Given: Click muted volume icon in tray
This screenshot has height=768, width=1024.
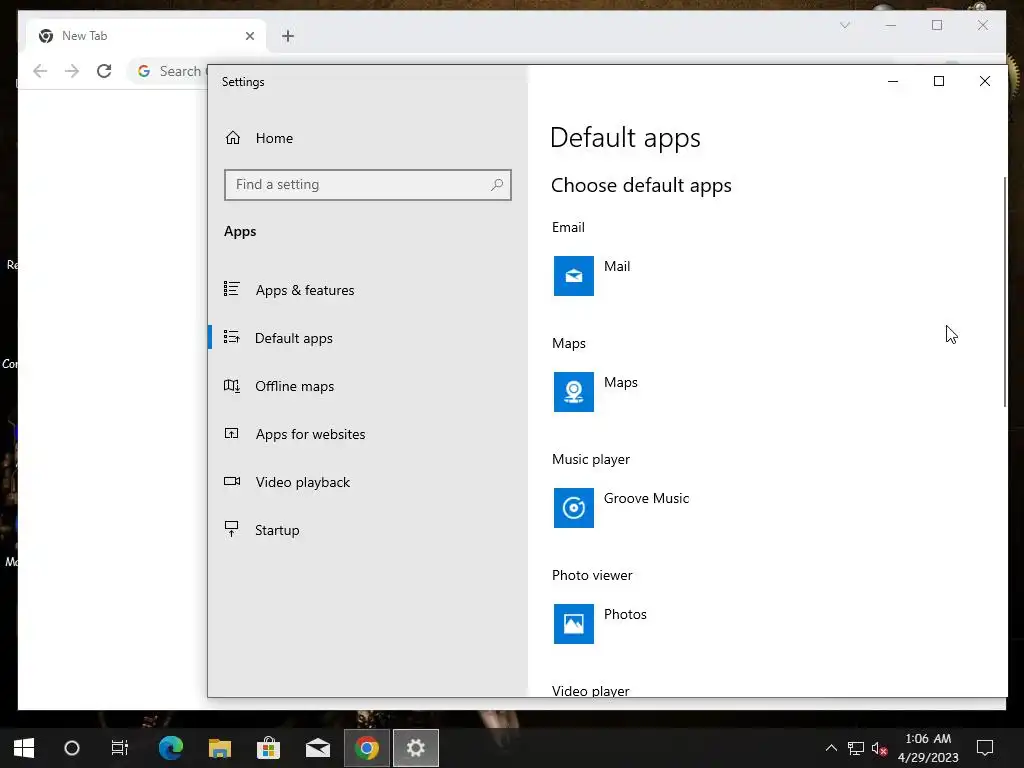Looking at the screenshot, I should [880, 748].
